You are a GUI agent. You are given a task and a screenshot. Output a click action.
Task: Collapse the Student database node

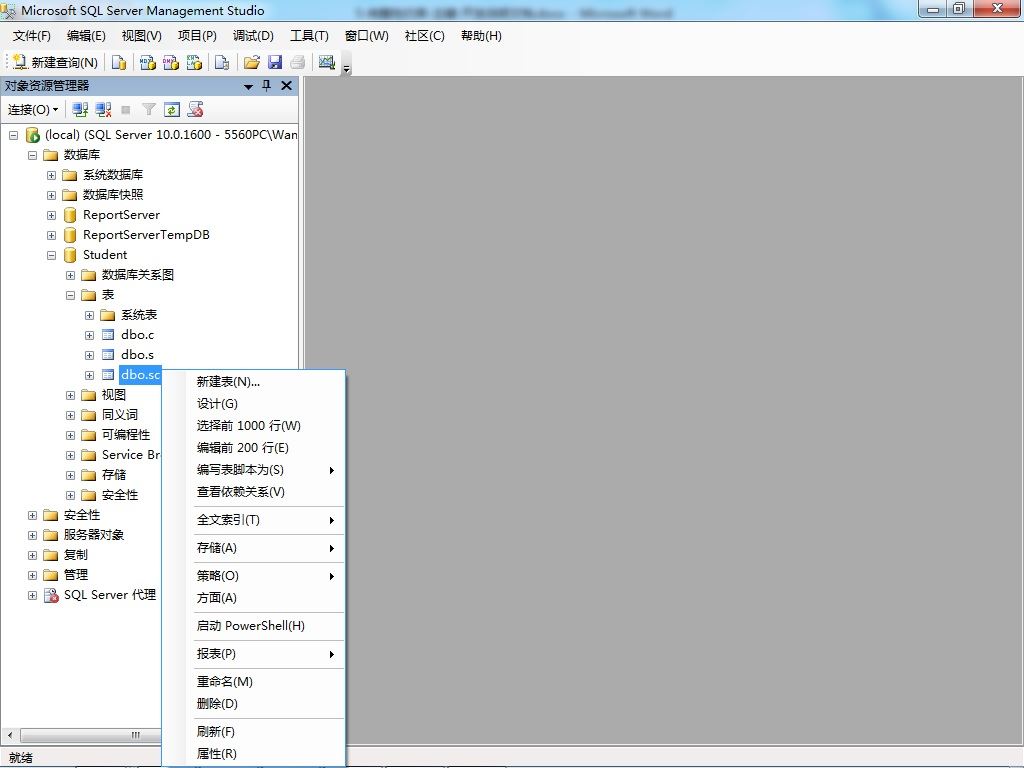(x=51, y=255)
